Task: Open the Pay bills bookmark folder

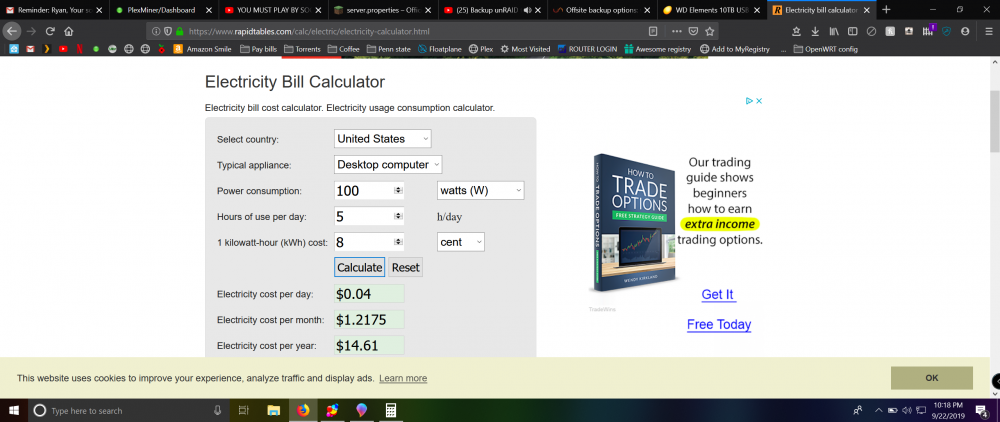Action: [x=258, y=48]
